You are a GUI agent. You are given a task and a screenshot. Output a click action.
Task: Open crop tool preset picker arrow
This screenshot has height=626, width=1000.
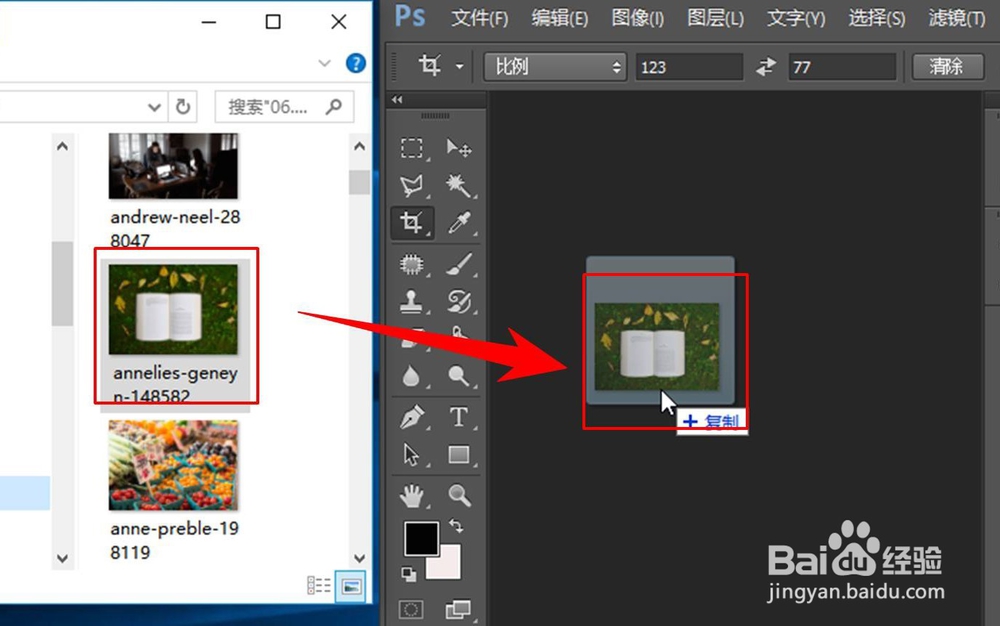[x=459, y=66]
